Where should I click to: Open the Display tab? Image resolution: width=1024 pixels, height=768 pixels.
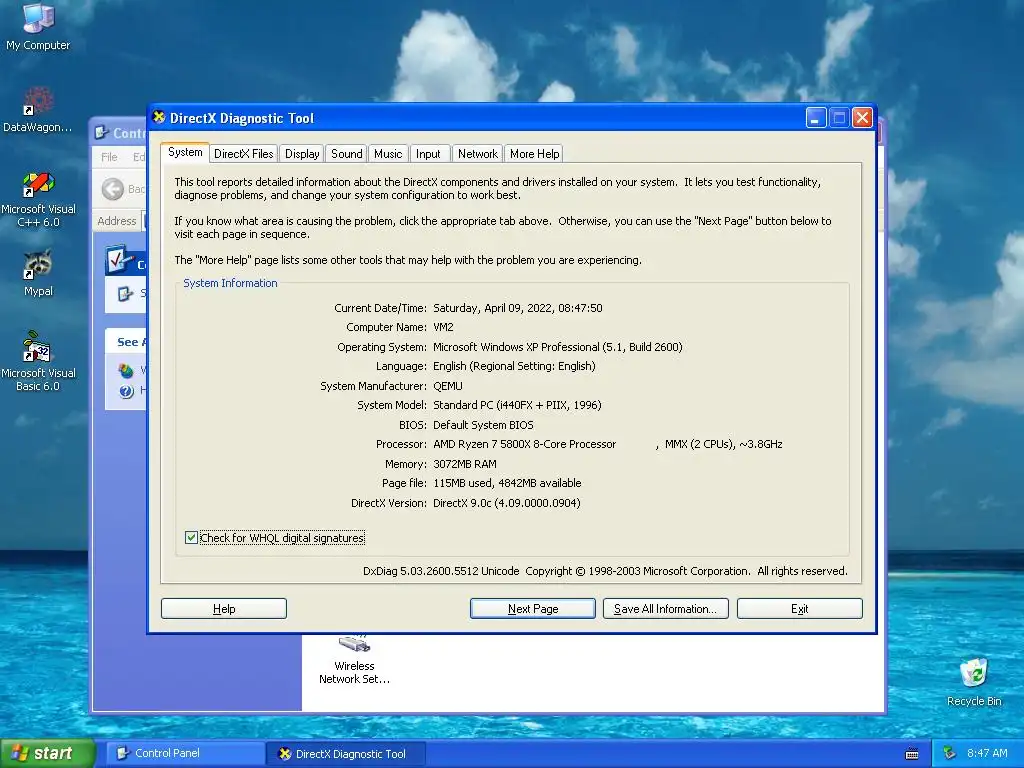[302, 154]
